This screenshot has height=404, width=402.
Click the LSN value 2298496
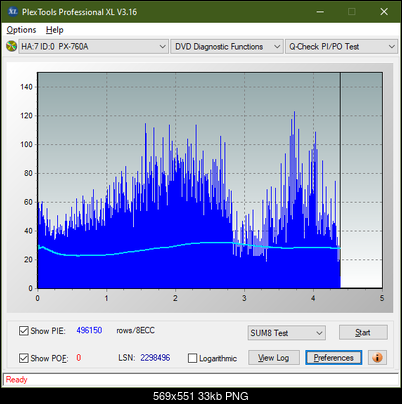pyautogui.click(x=155, y=358)
